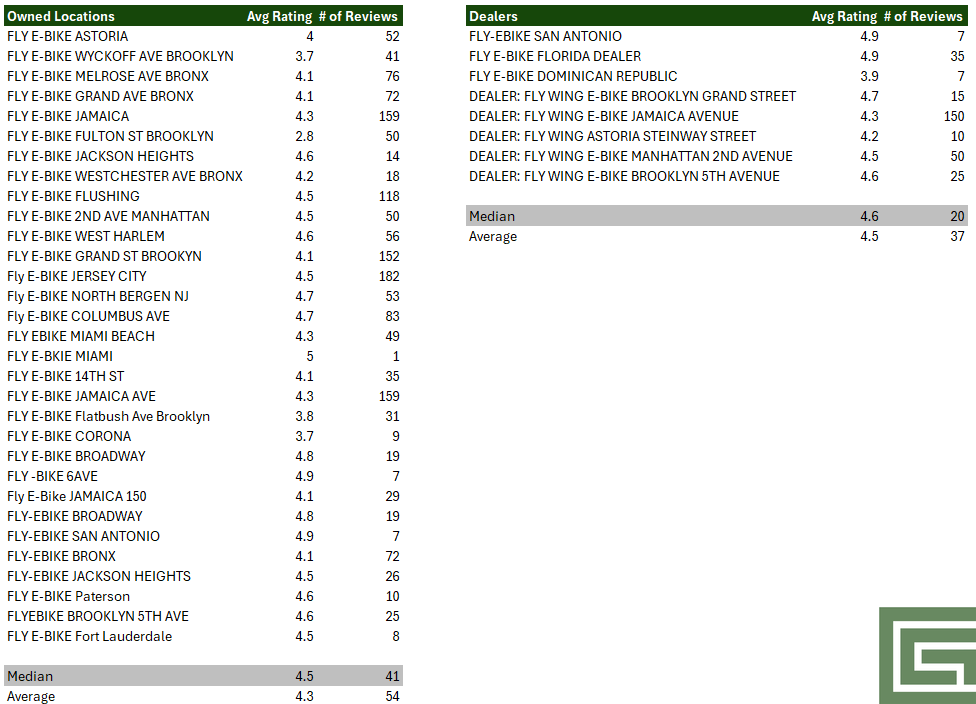This screenshot has width=976, height=704.
Task: Click the Average label in Dealers table
Action: pos(493,236)
